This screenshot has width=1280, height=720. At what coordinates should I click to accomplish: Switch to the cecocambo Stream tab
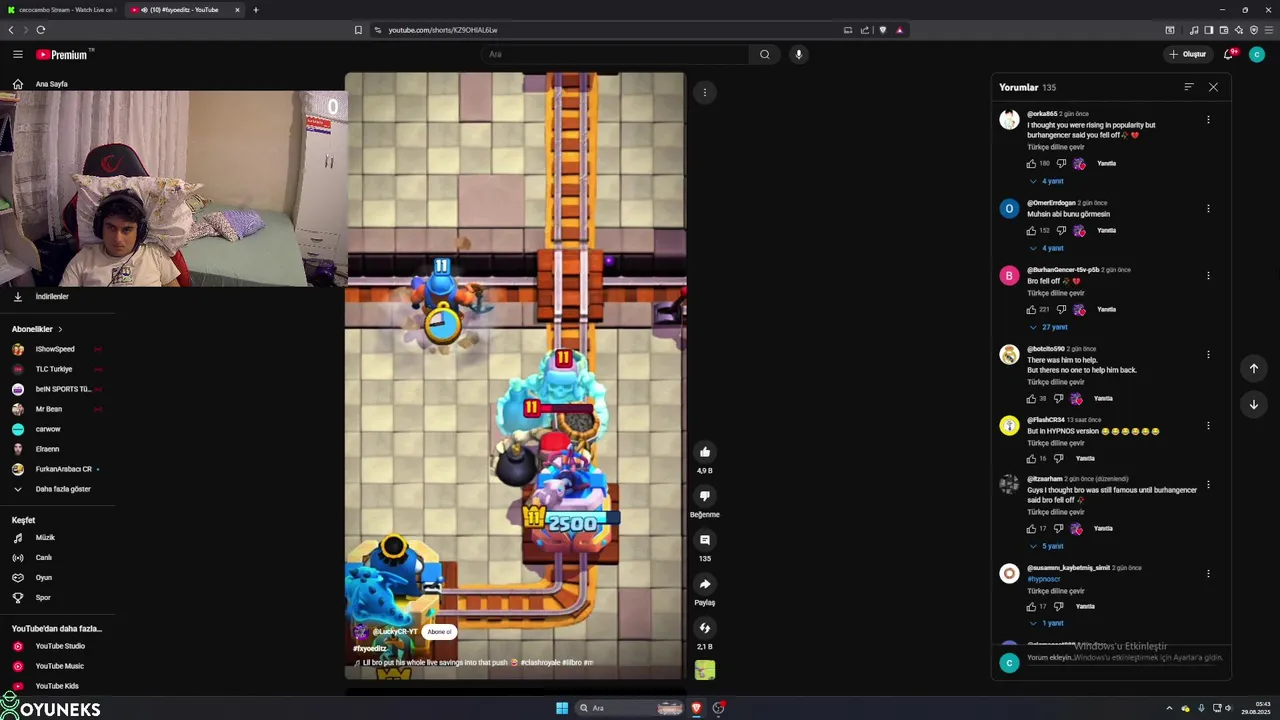(60, 10)
